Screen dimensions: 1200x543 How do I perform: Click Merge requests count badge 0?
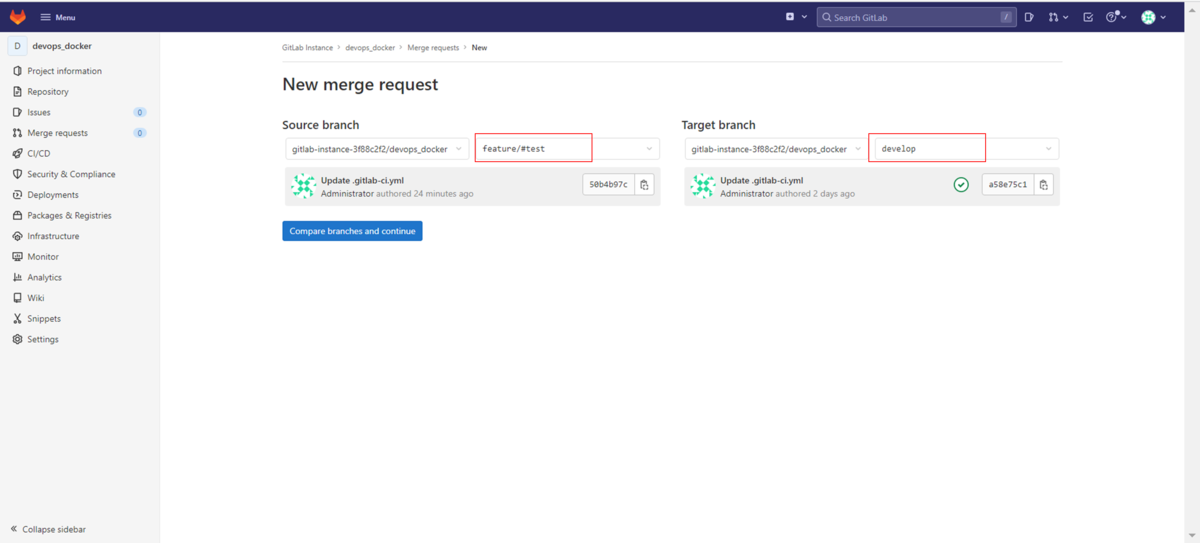click(140, 133)
